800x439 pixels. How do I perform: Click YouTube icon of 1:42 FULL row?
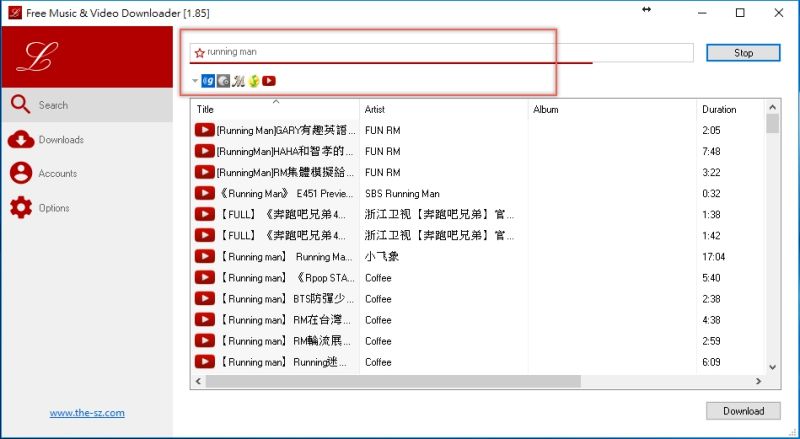pyautogui.click(x=205, y=235)
